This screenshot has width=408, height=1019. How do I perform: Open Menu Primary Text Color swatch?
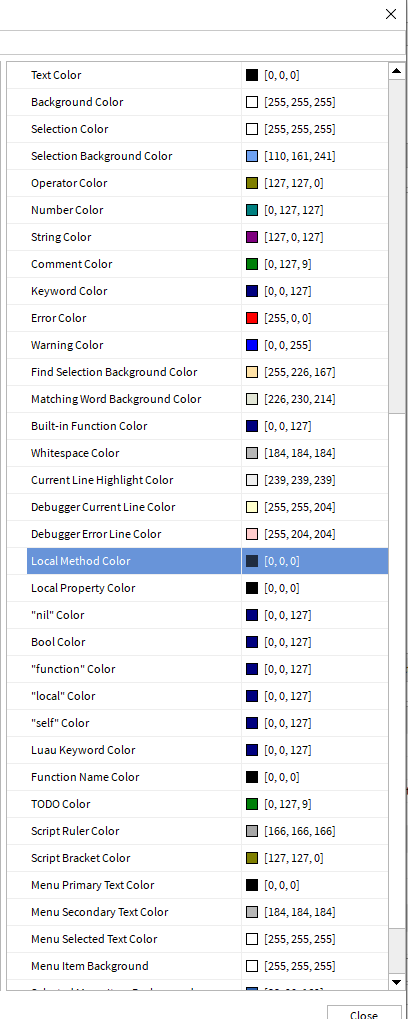[x=252, y=885]
